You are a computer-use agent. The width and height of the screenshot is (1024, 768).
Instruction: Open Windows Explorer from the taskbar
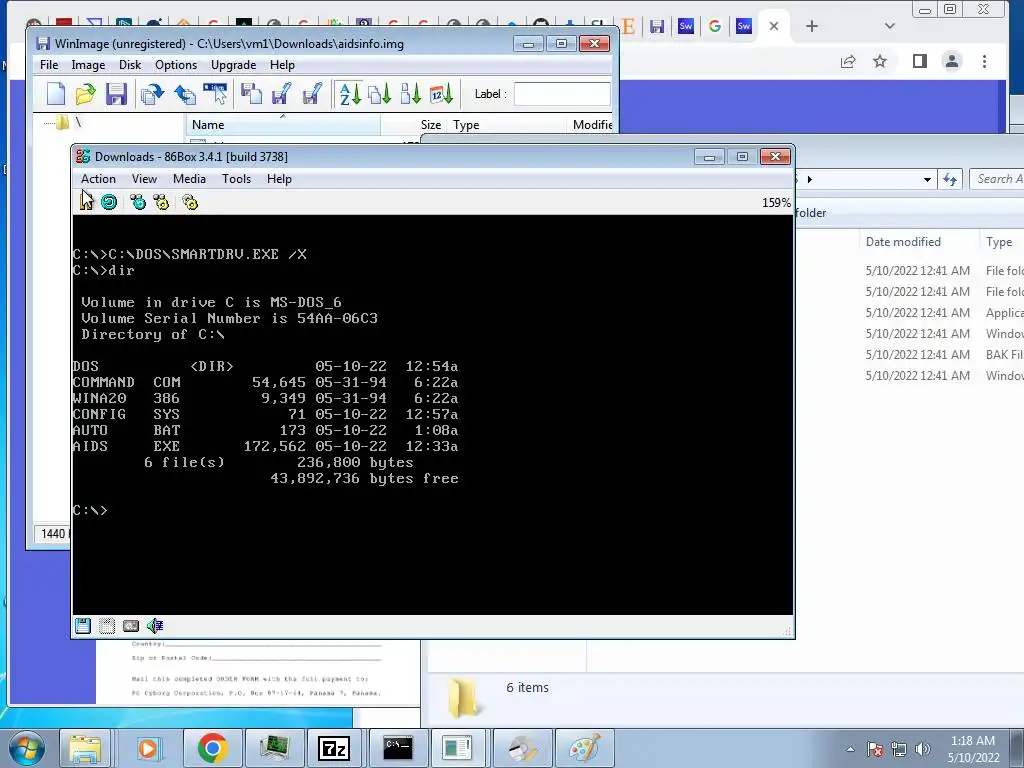(86, 748)
